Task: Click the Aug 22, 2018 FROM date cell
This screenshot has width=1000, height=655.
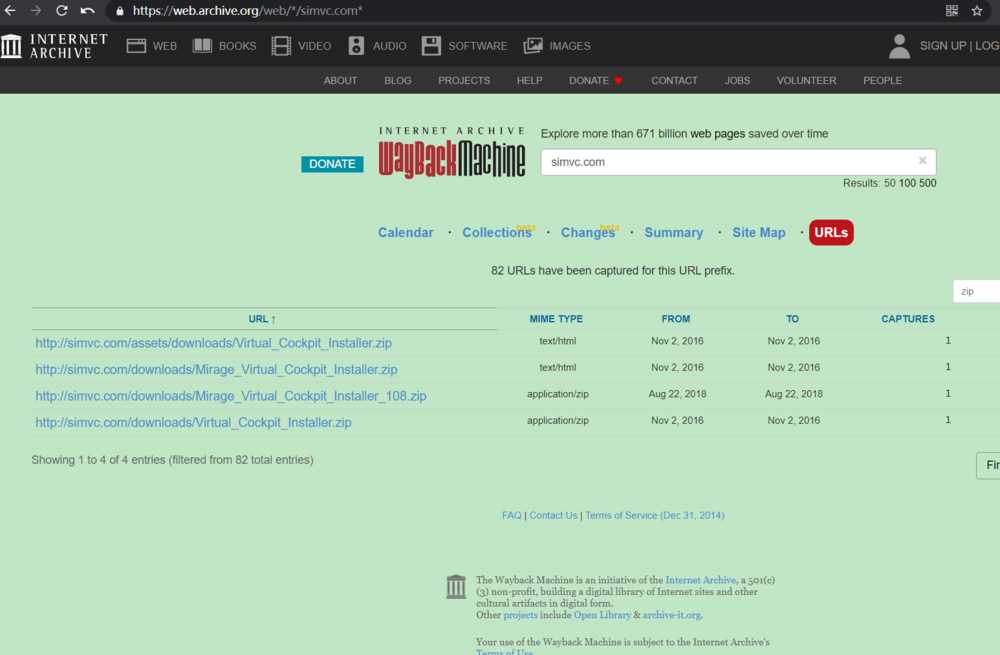Action: tap(677, 394)
